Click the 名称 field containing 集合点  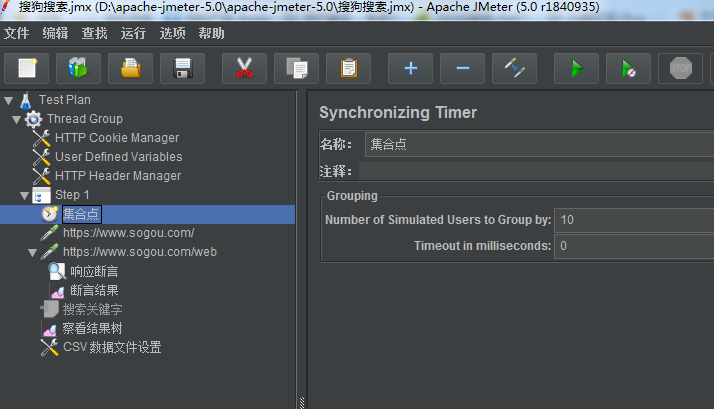point(539,145)
